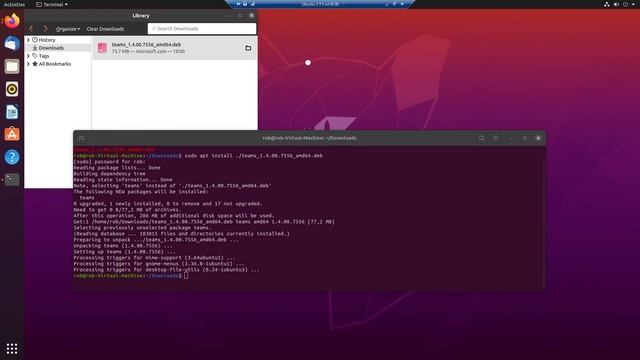The image size is (640, 360).
Task: Open the terminal hamburger menu
Action: pos(496,138)
